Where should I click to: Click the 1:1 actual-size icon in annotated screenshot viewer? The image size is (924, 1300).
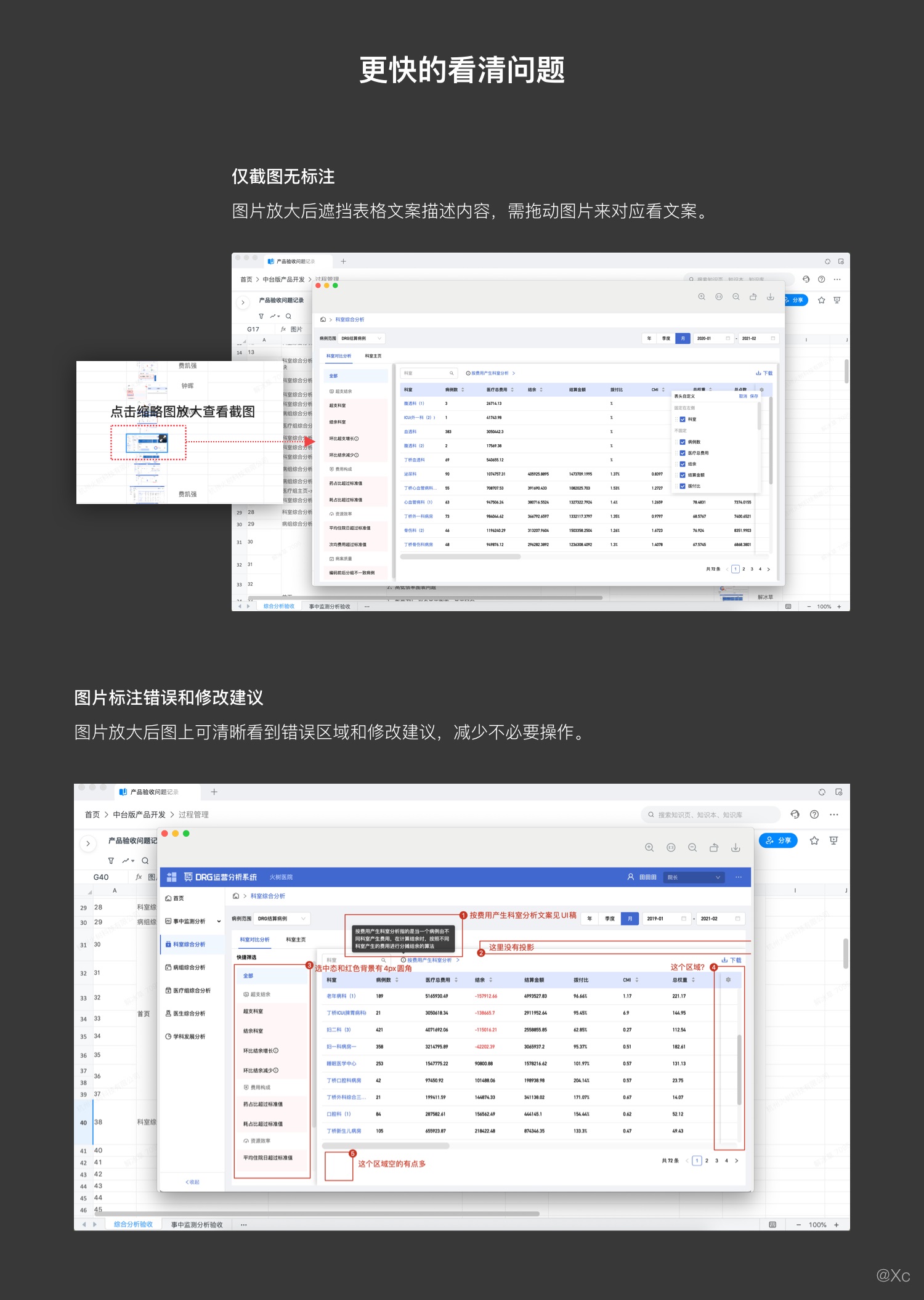point(671,847)
